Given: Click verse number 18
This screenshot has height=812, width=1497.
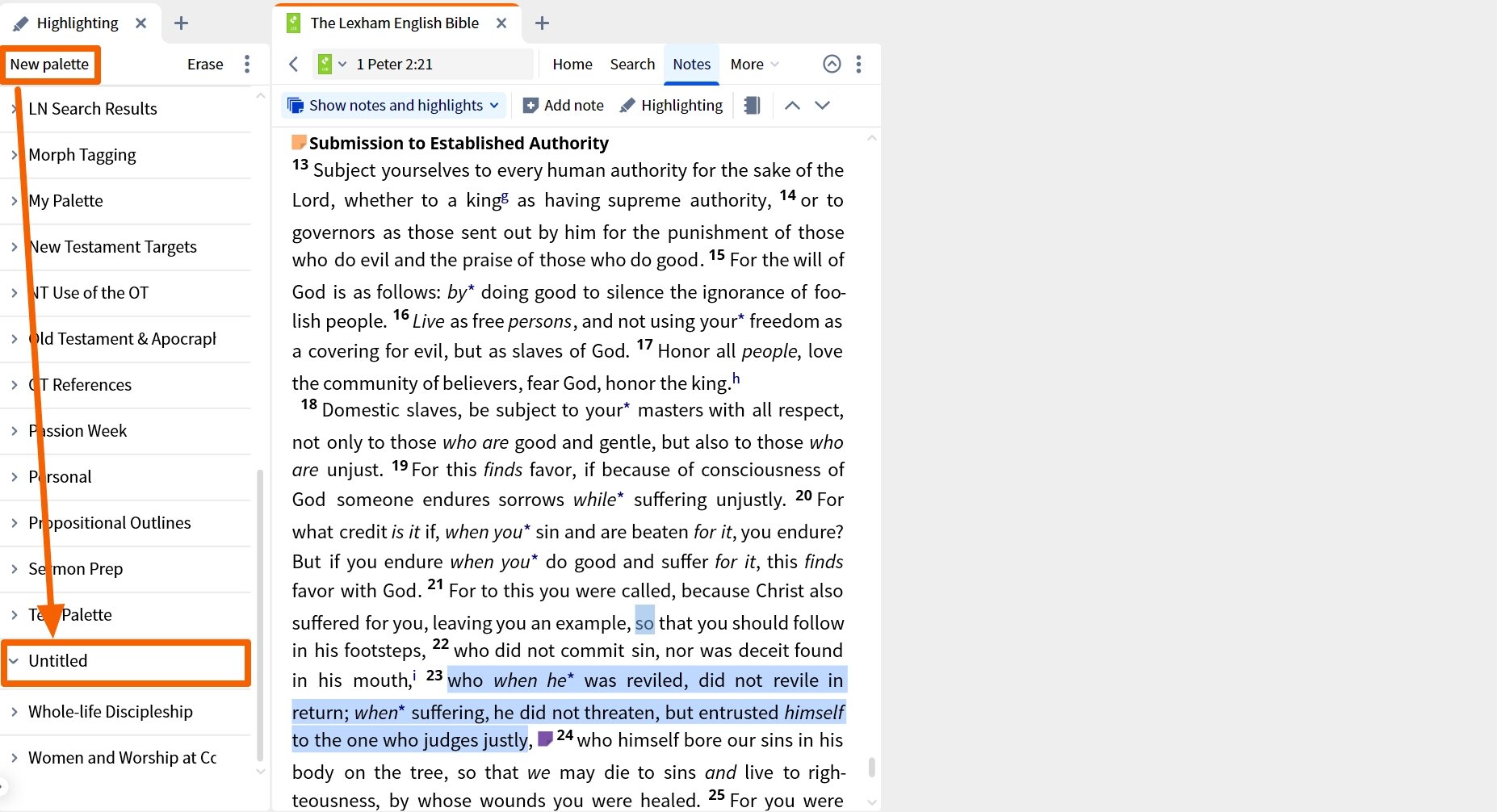Looking at the screenshot, I should pos(308,404).
